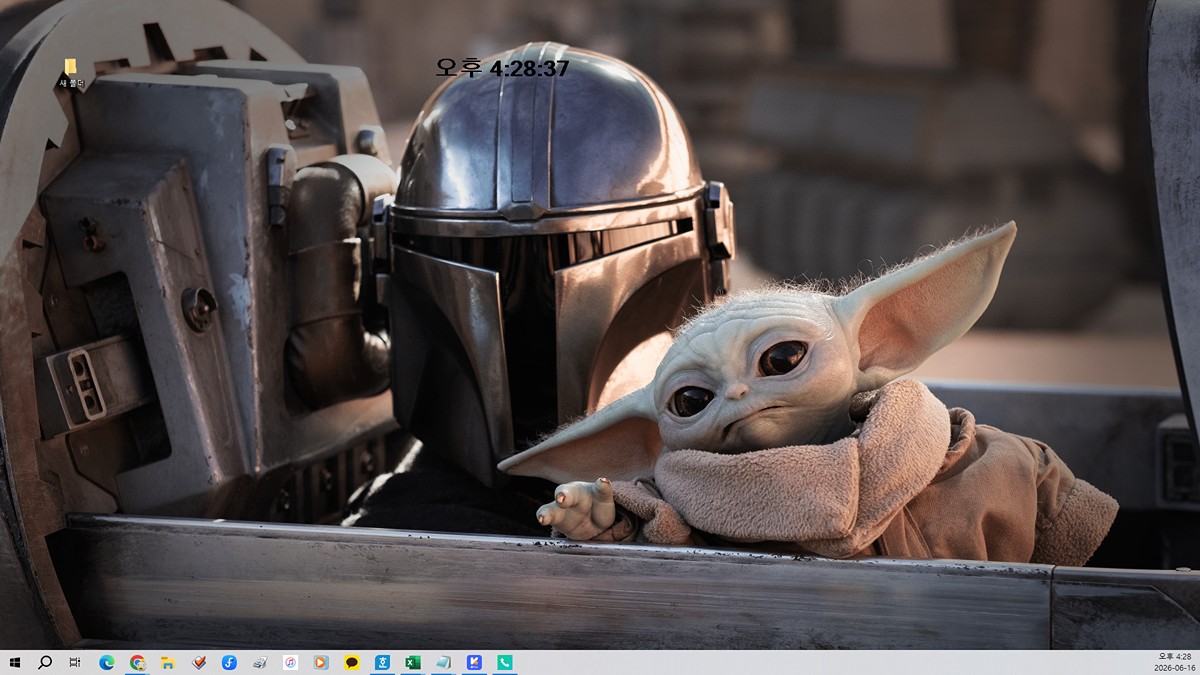
Task: Open the blue download-arrow app icon
Action: (x=382, y=662)
